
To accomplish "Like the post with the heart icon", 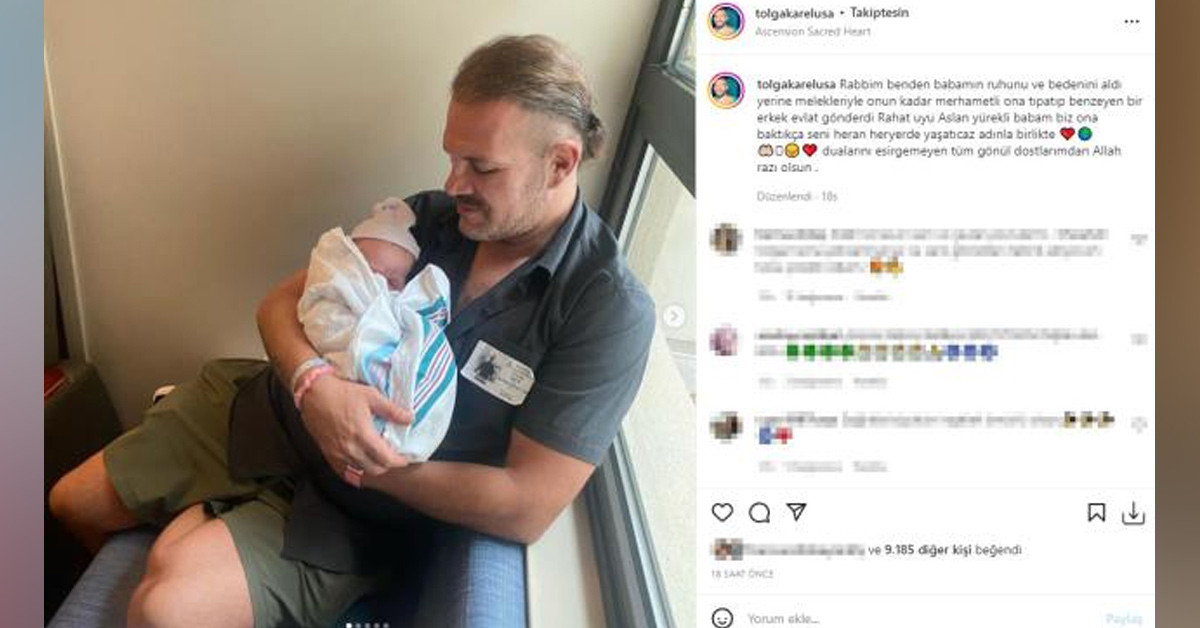I will pyautogui.click(x=722, y=512).
